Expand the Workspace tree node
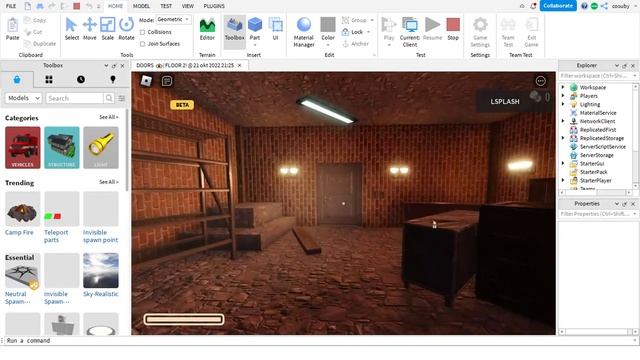The image size is (640, 360). pos(563,87)
